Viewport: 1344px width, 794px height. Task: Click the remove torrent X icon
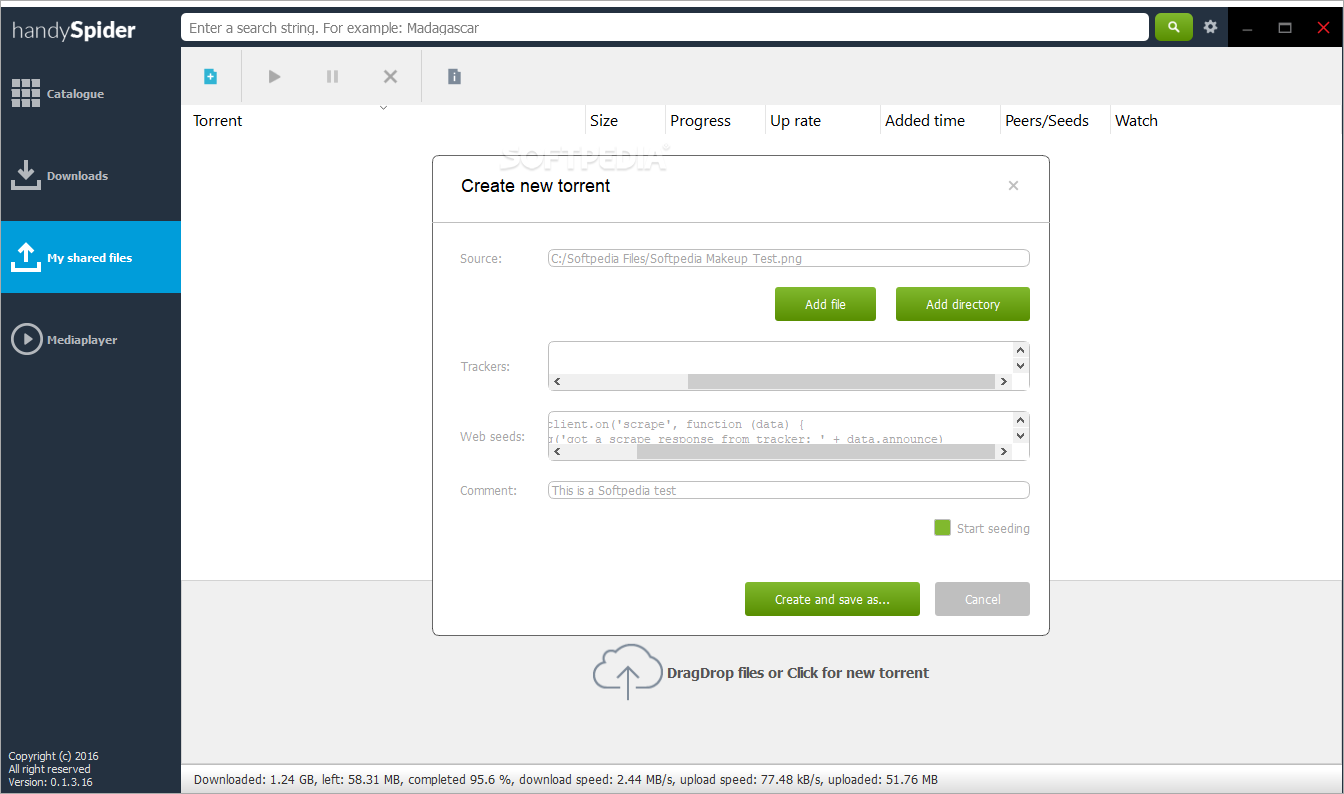point(390,76)
